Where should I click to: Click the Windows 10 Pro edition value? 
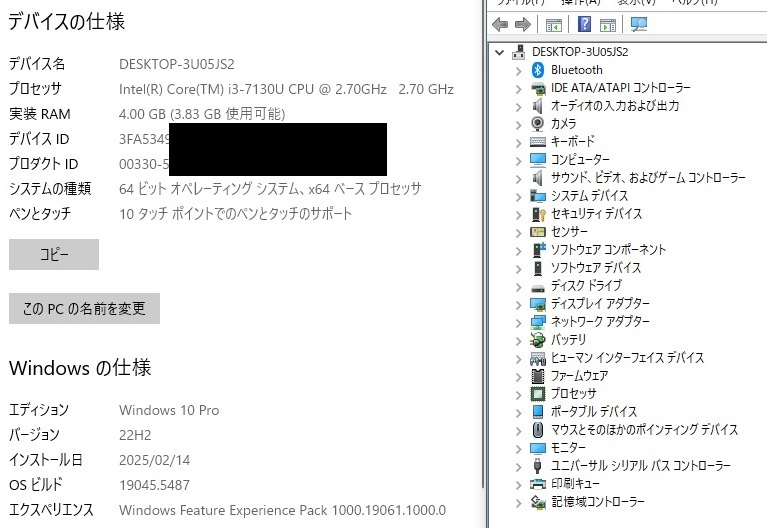(169, 410)
